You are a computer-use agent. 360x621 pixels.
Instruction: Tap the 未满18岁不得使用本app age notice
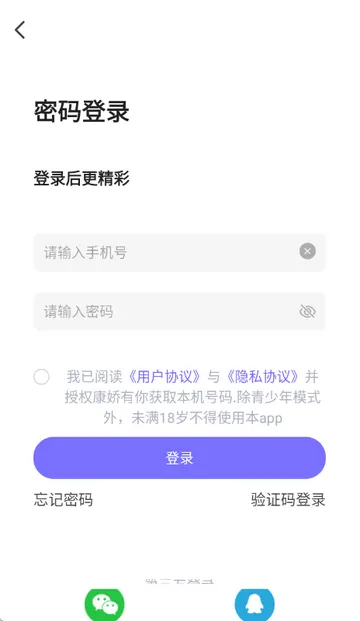207,418
